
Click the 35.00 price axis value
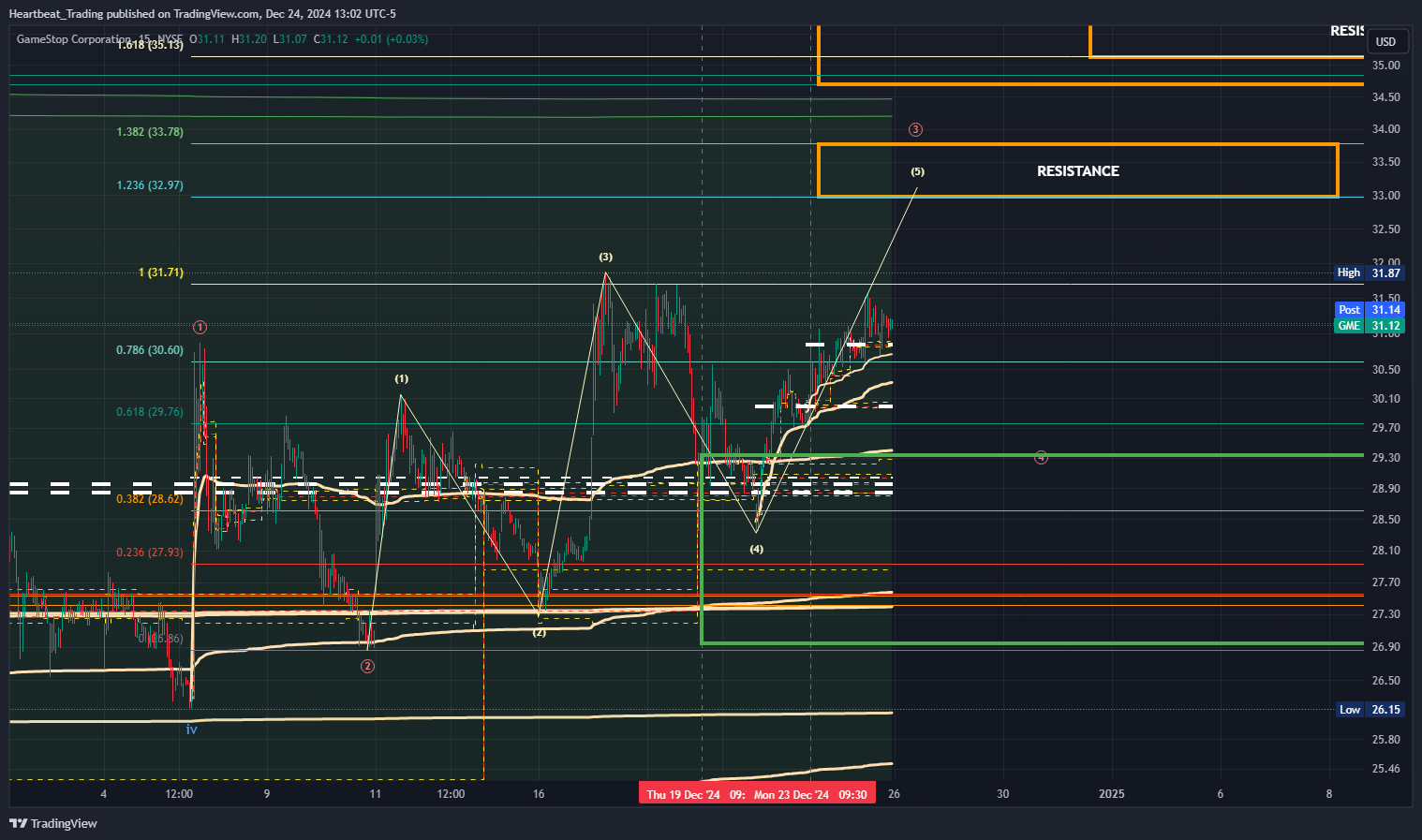point(1385,66)
